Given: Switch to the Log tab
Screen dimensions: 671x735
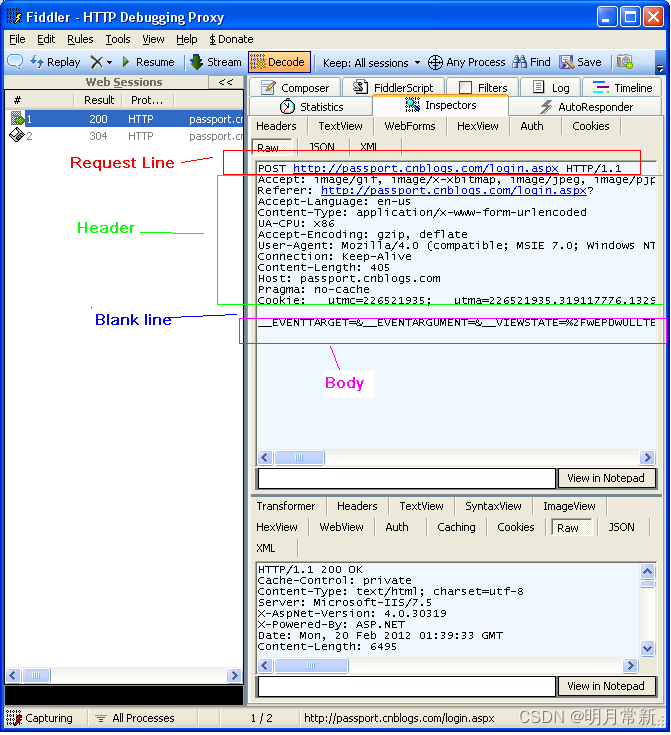Looking at the screenshot, I should coord(551,88).
